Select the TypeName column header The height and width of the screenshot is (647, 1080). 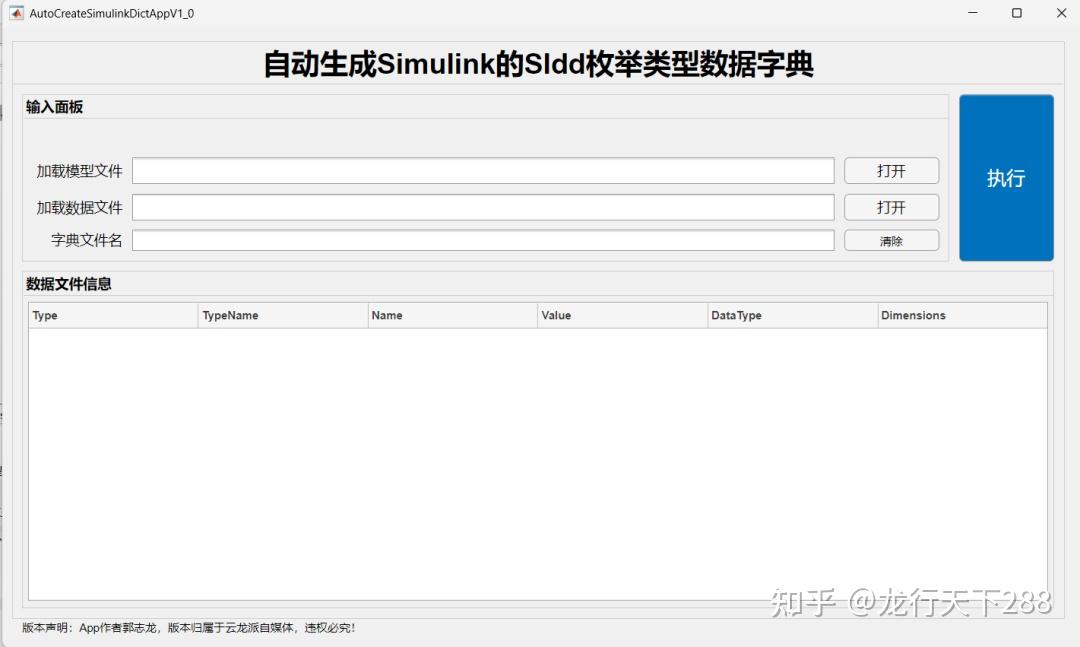click(283, 316)
